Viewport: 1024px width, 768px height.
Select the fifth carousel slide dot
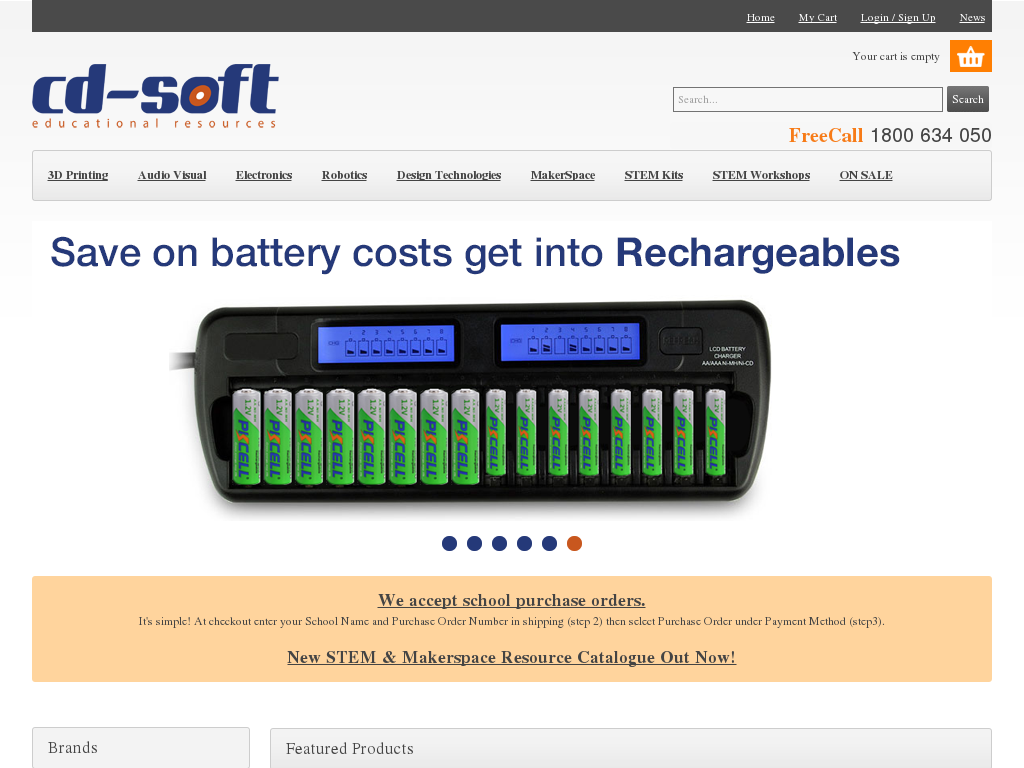click(549, 543)
